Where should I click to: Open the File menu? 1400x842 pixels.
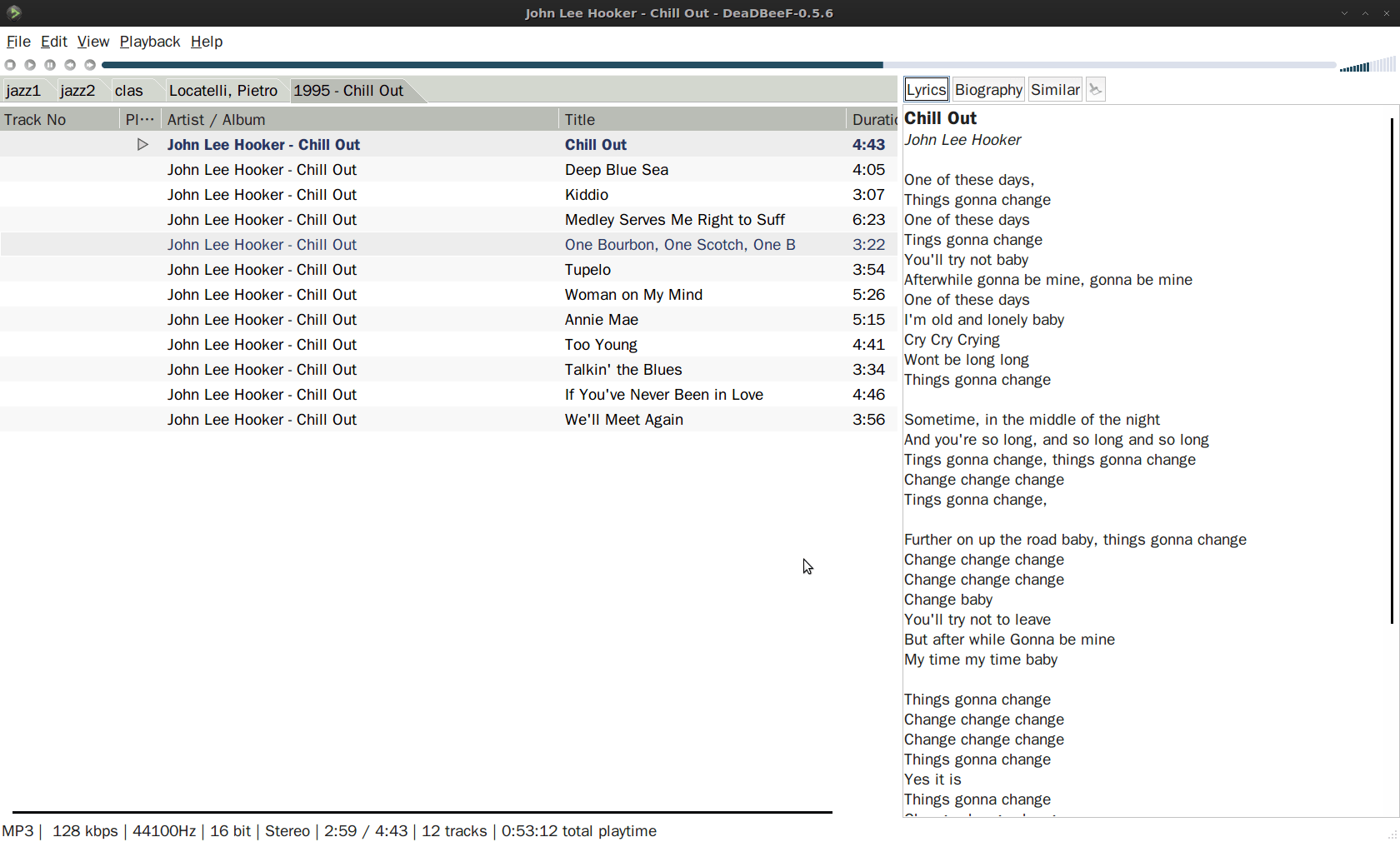tap(18, 42)
